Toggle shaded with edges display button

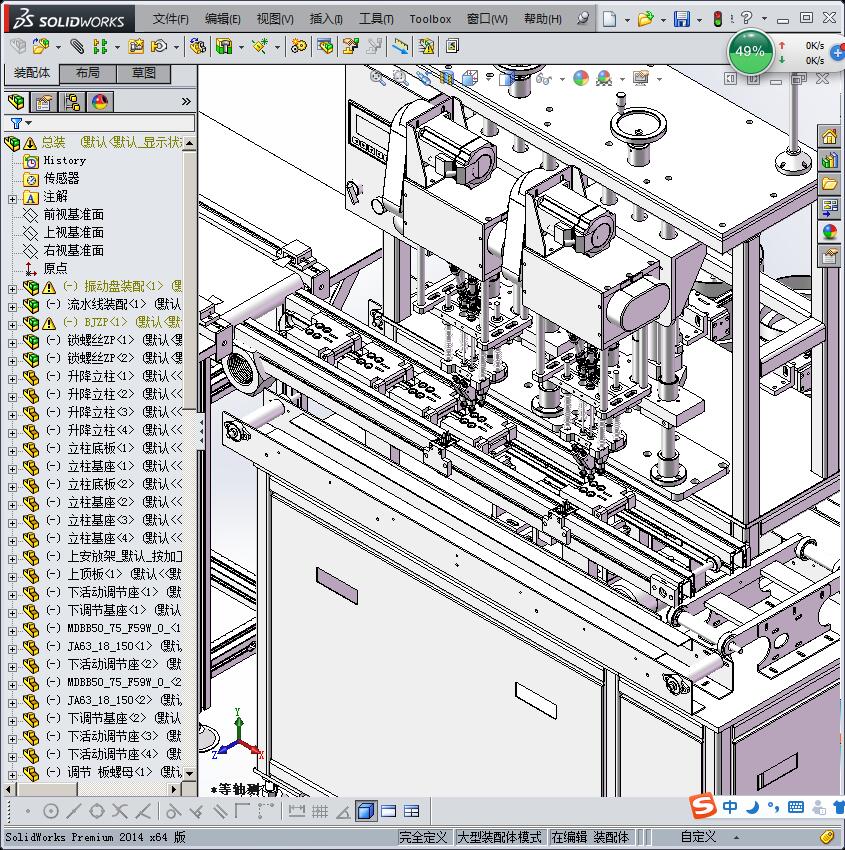click(366, 811)
